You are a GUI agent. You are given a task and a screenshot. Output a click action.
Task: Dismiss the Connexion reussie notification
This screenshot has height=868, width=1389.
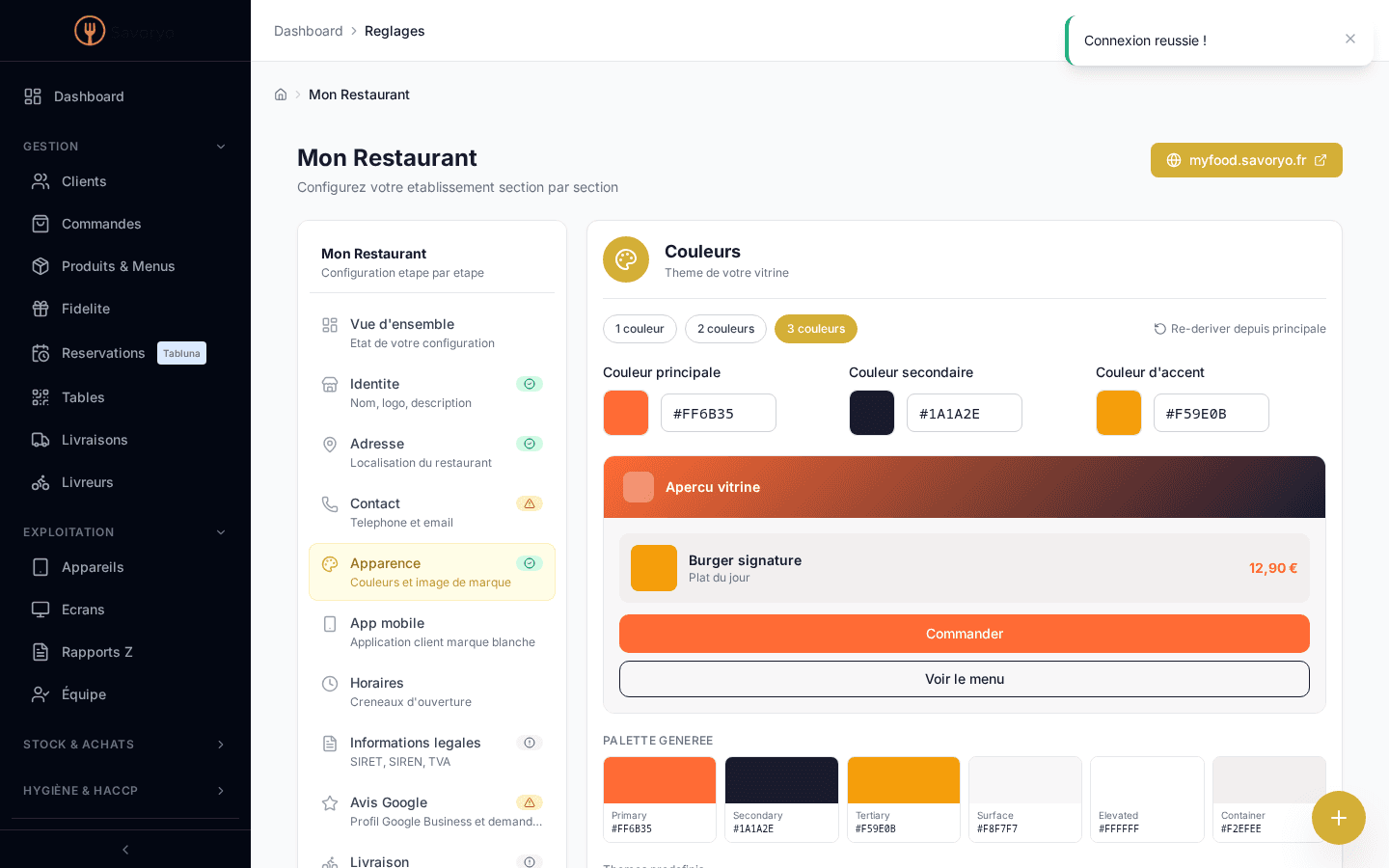[x=1350, y=39]
